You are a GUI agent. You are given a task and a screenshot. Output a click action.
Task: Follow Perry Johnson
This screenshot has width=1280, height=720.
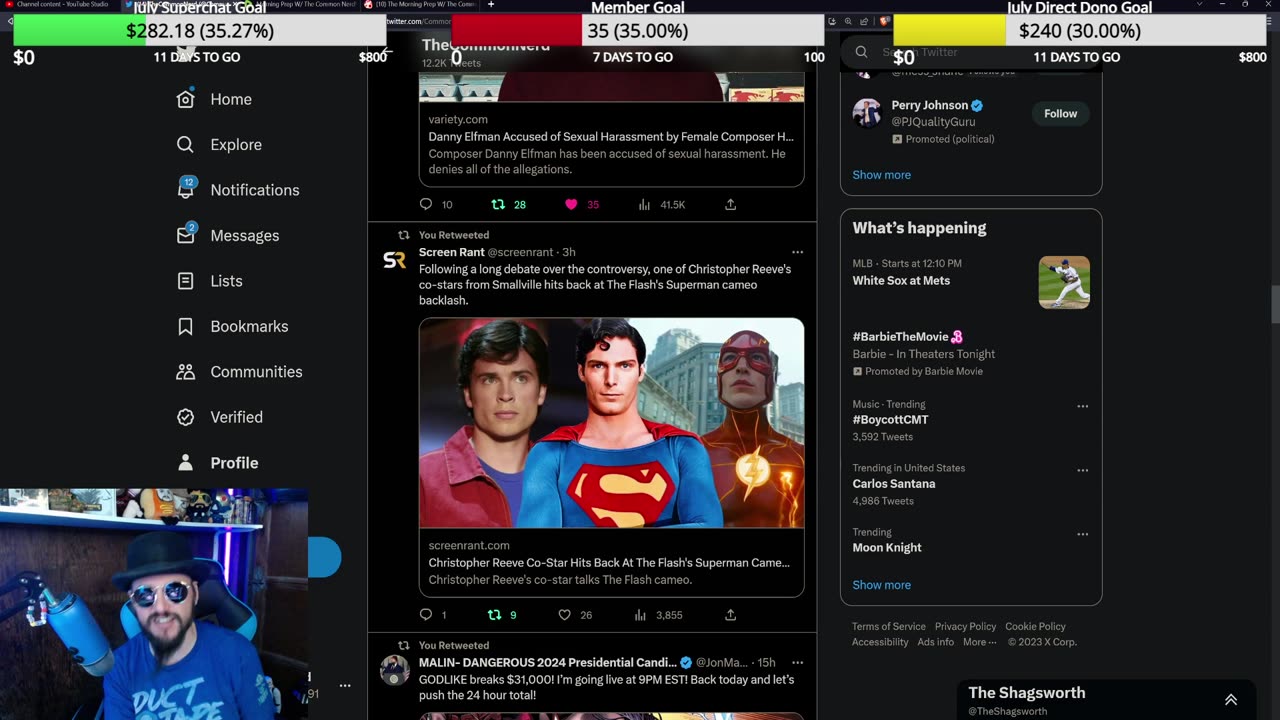point(1060,114)
